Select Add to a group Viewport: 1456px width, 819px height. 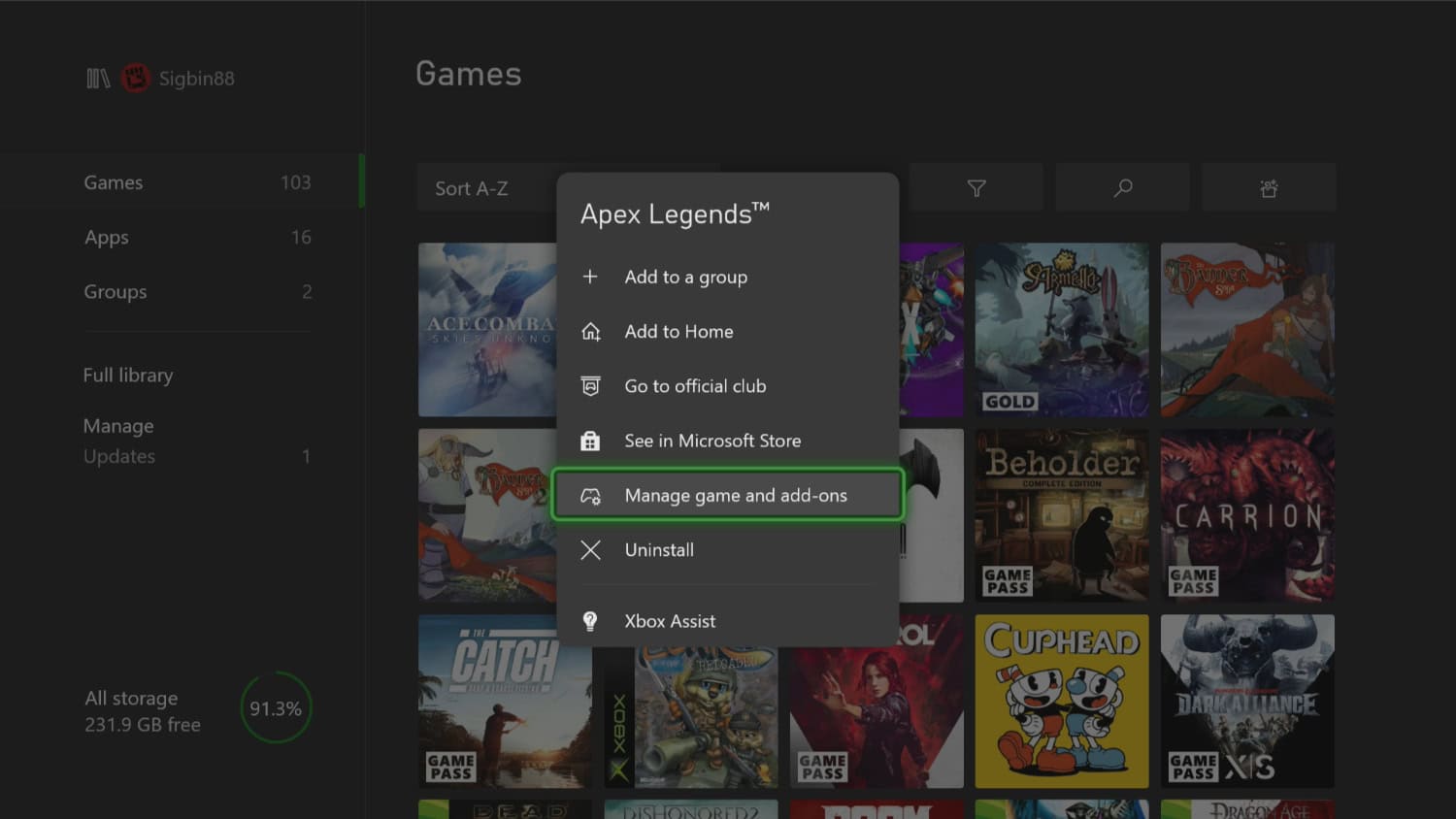tap(728, 277)
